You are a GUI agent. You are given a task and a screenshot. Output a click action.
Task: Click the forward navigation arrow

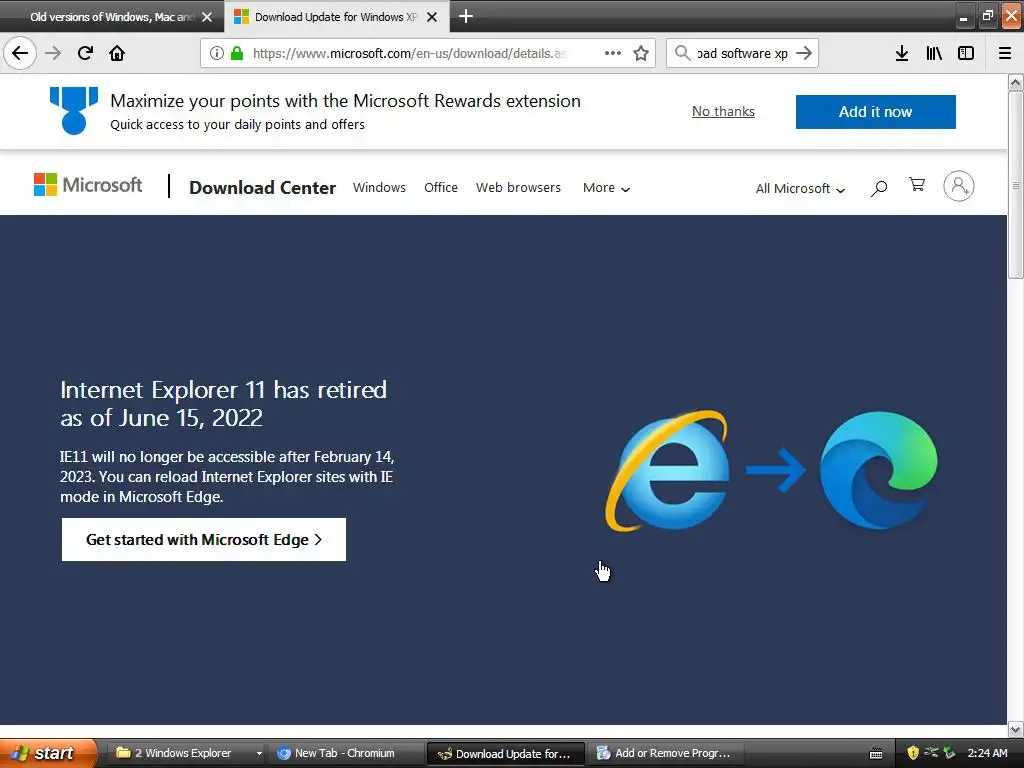click(53, 53)
